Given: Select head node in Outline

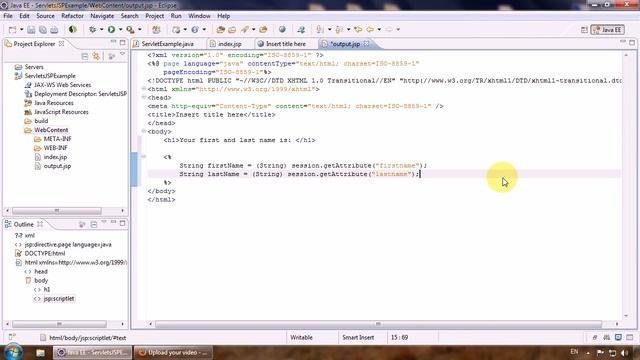Looking at the screenshot, I should (41, 271).
